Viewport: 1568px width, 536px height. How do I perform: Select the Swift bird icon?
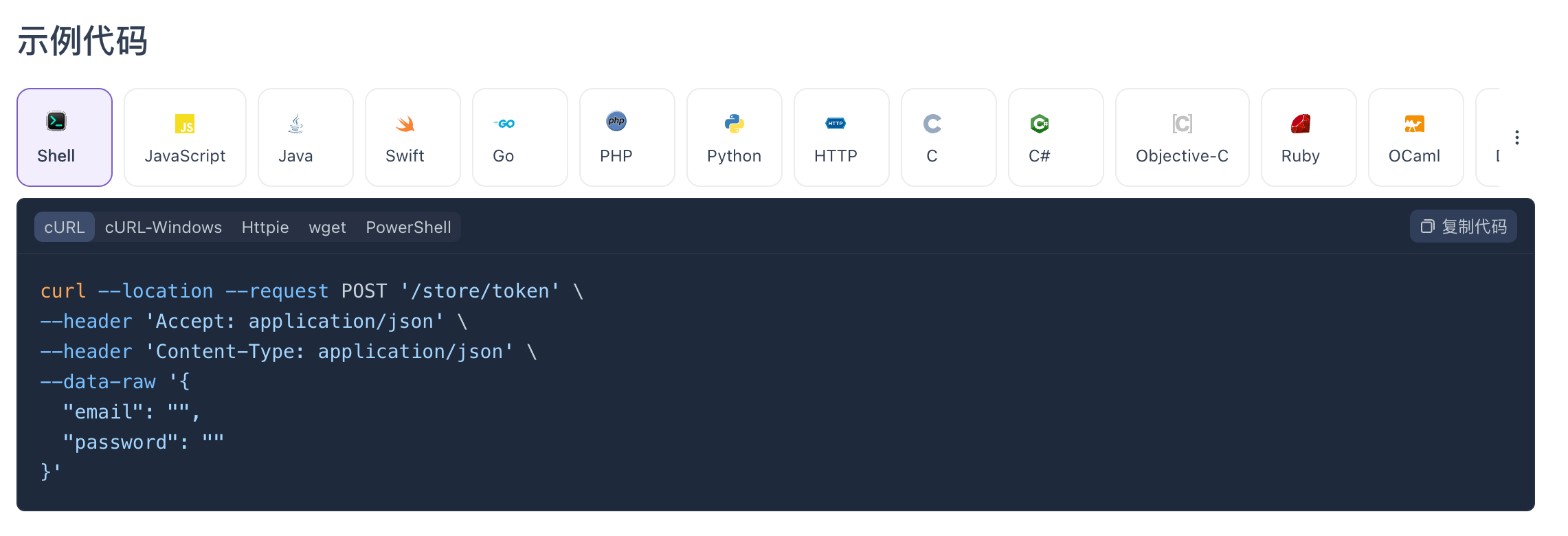pos(405,124)
